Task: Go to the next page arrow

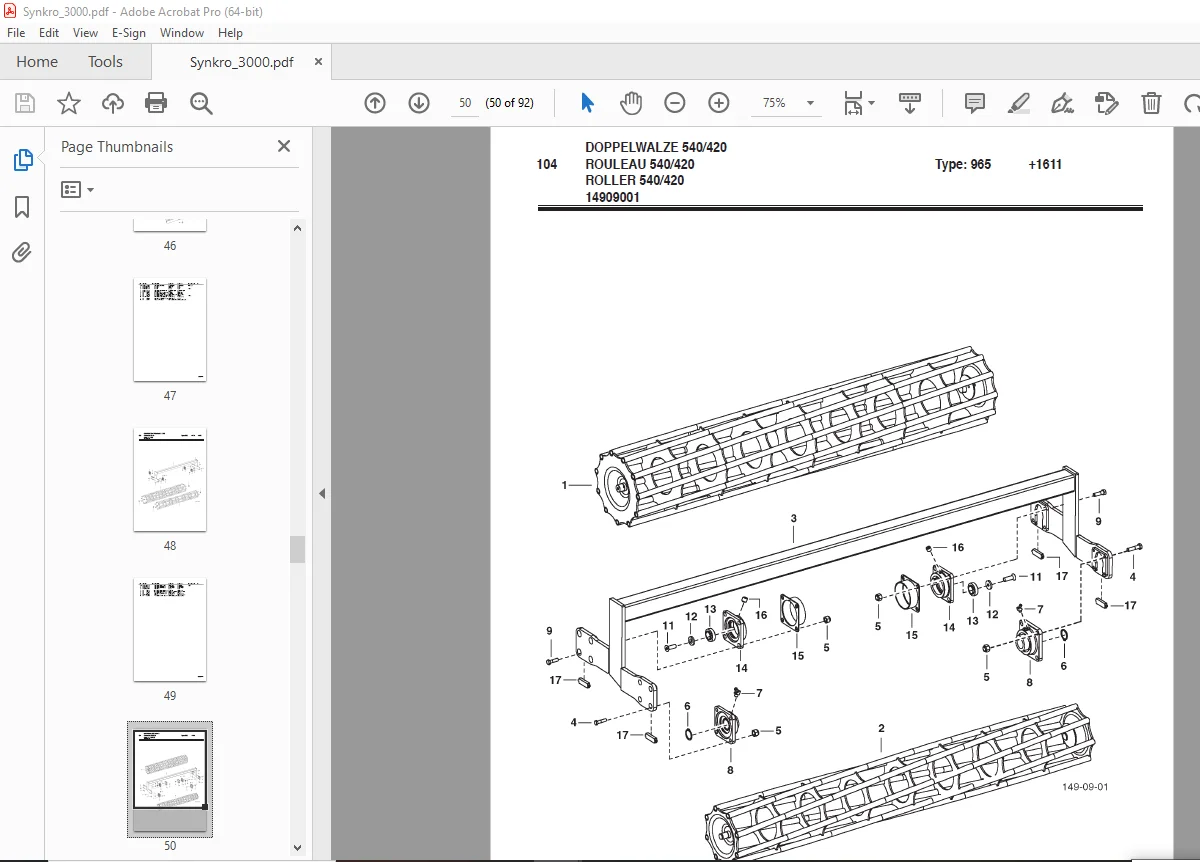Action: coord(419,103)
